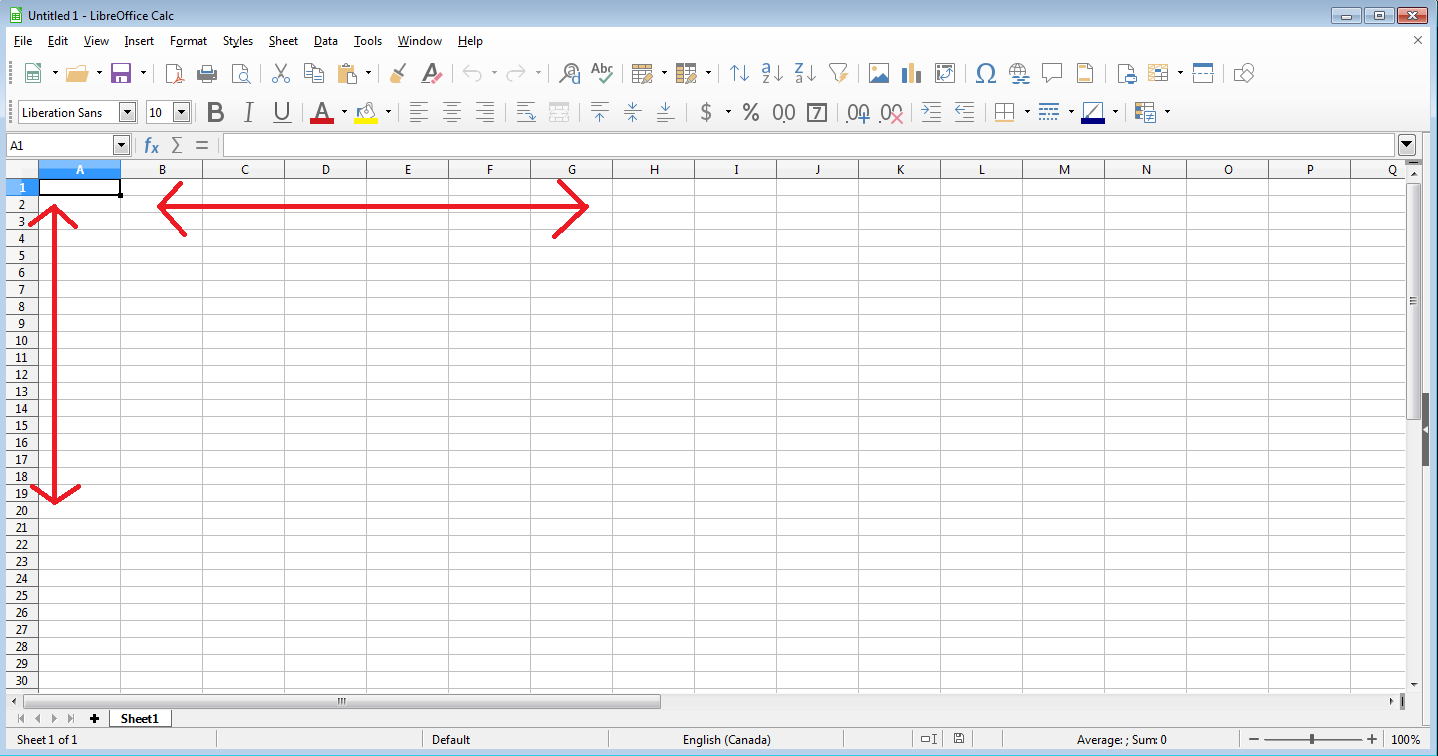Click the Insert Chart icon
Image resolution: width=1438 pixels, height=756 pixels.
[911, 73]
